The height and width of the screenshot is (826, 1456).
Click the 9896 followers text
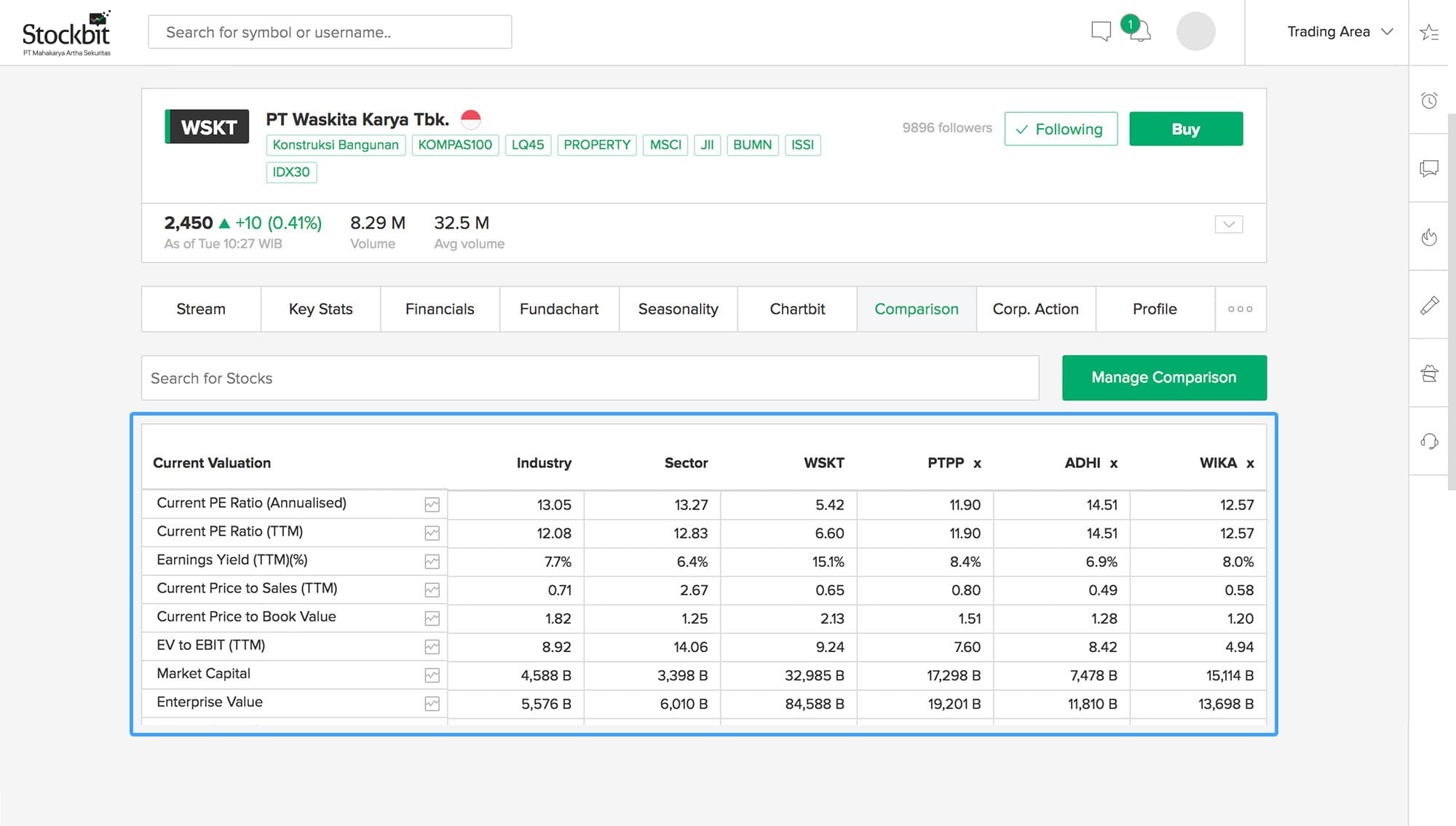947,128
